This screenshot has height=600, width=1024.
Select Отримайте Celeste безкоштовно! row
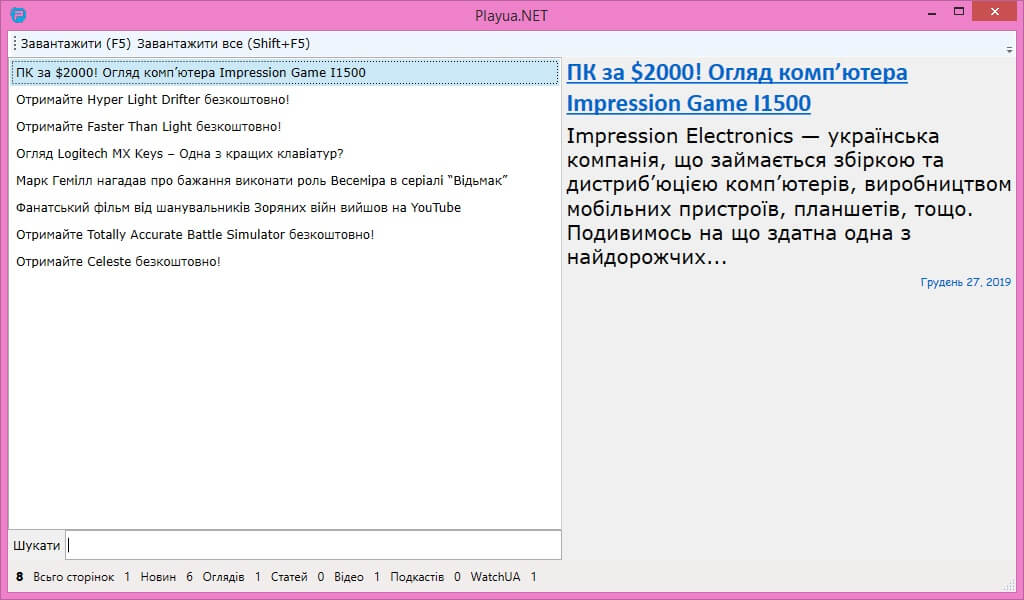[285, 262]
